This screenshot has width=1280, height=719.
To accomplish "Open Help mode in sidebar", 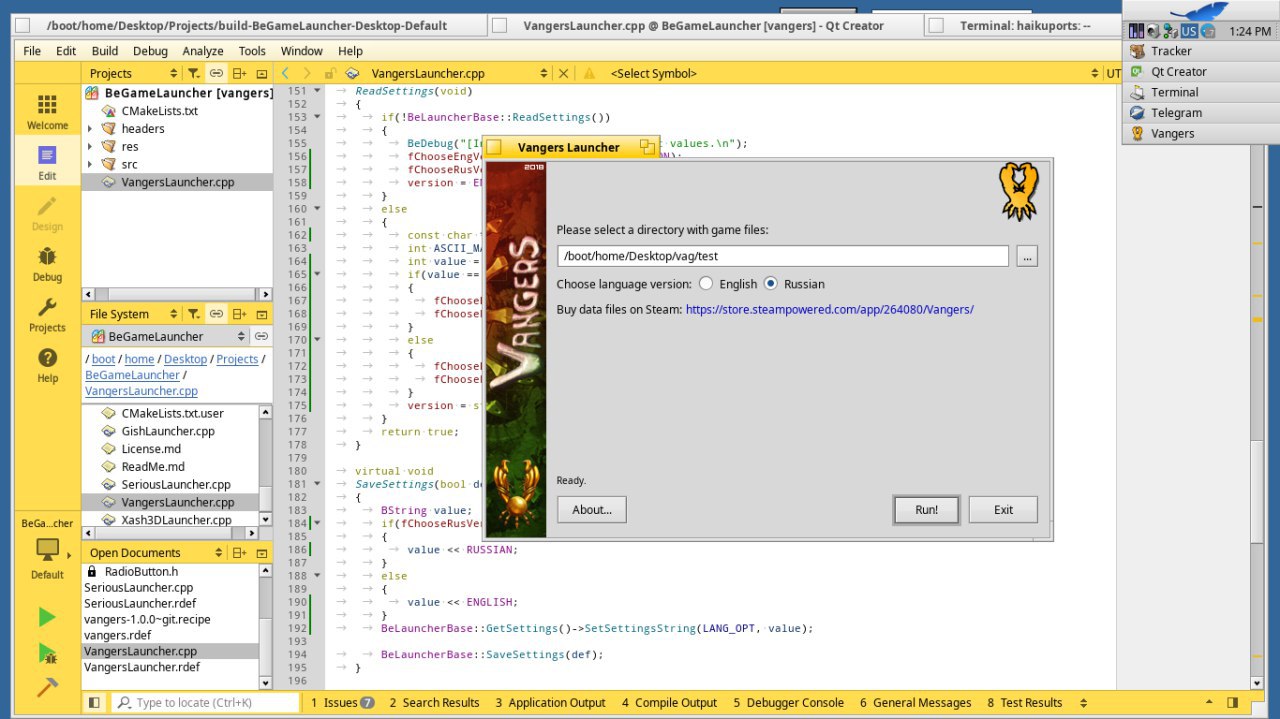I will point(47,365).
